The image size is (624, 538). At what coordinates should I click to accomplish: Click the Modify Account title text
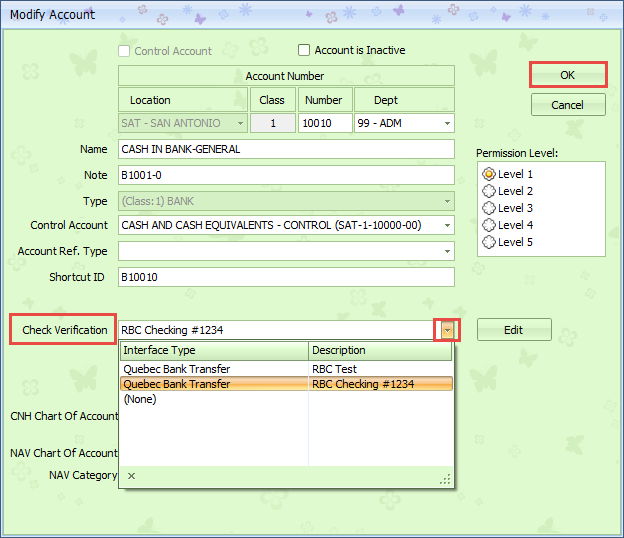[53, 15]
